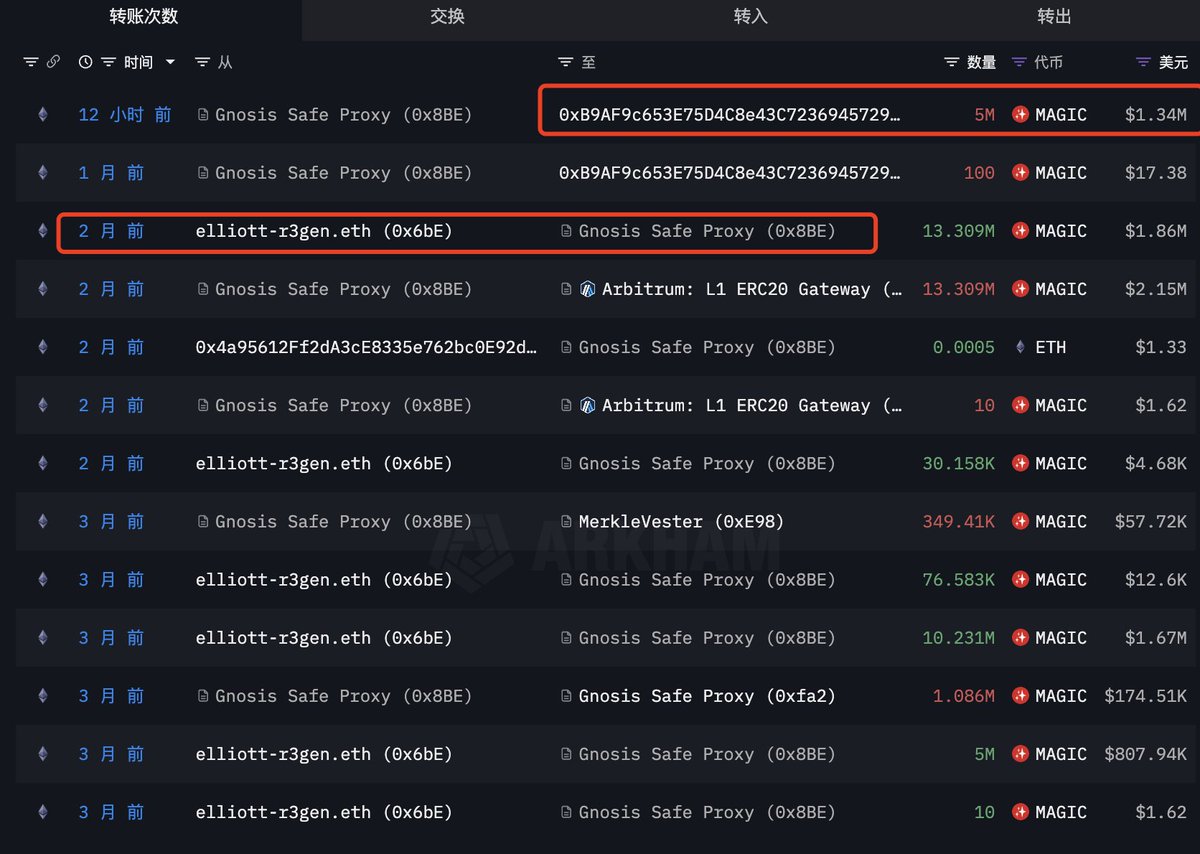Image resolution: width=1200 pixels, height=854 pixels.
Task: Click the 1.086M amount value
Action: (x=964, y=696)
